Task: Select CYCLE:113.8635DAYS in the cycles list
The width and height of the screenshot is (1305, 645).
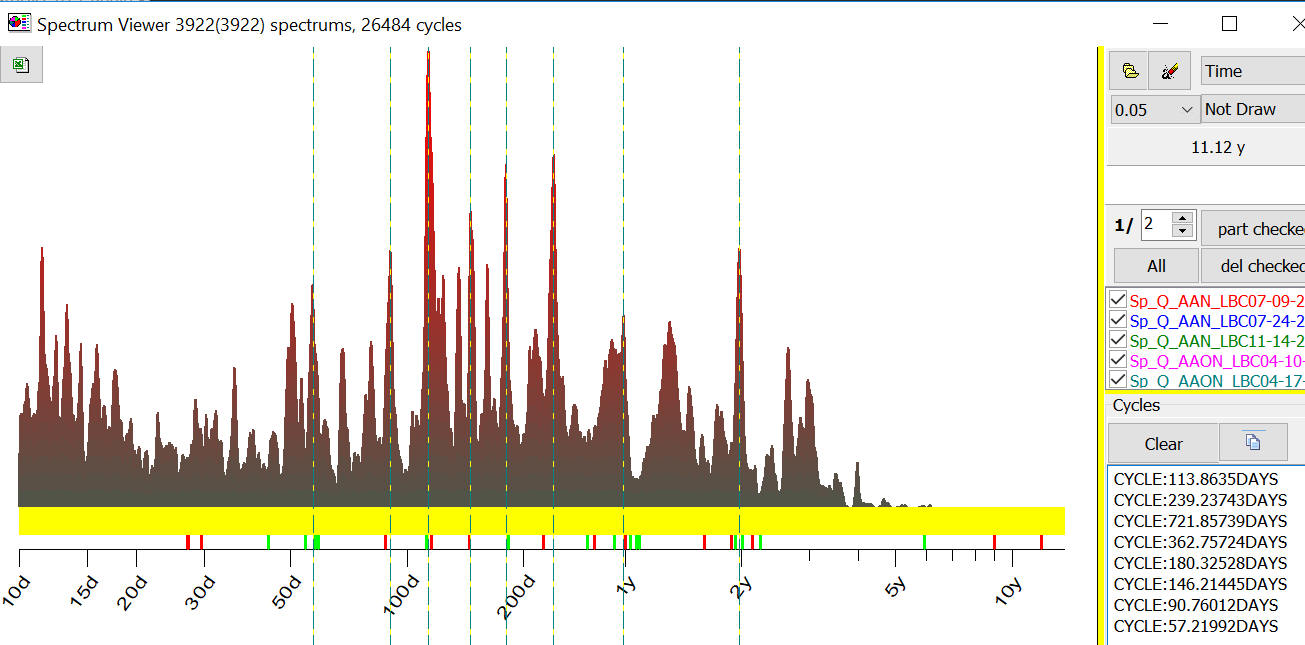Action: (1195, 479)
